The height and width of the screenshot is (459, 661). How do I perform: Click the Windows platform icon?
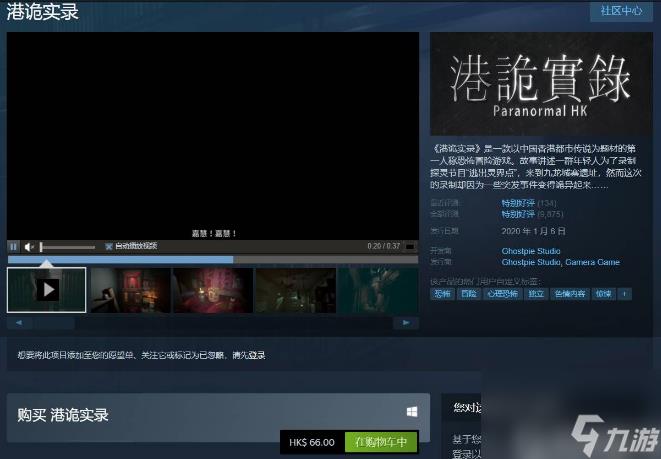[412, 411]
